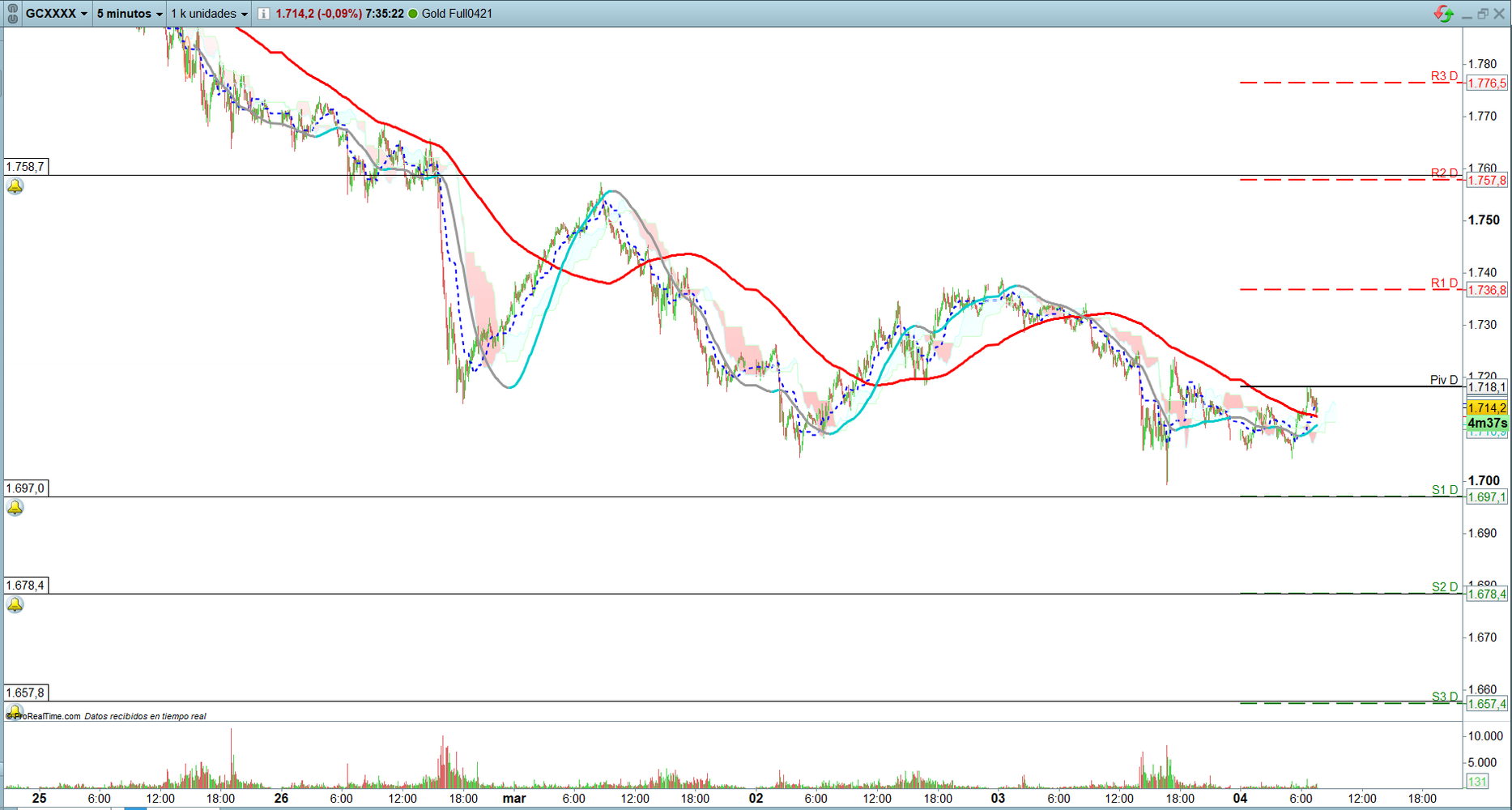1512x810 pixels.
Task: Open the 1 k unidades dropdown
Action: 209,14
